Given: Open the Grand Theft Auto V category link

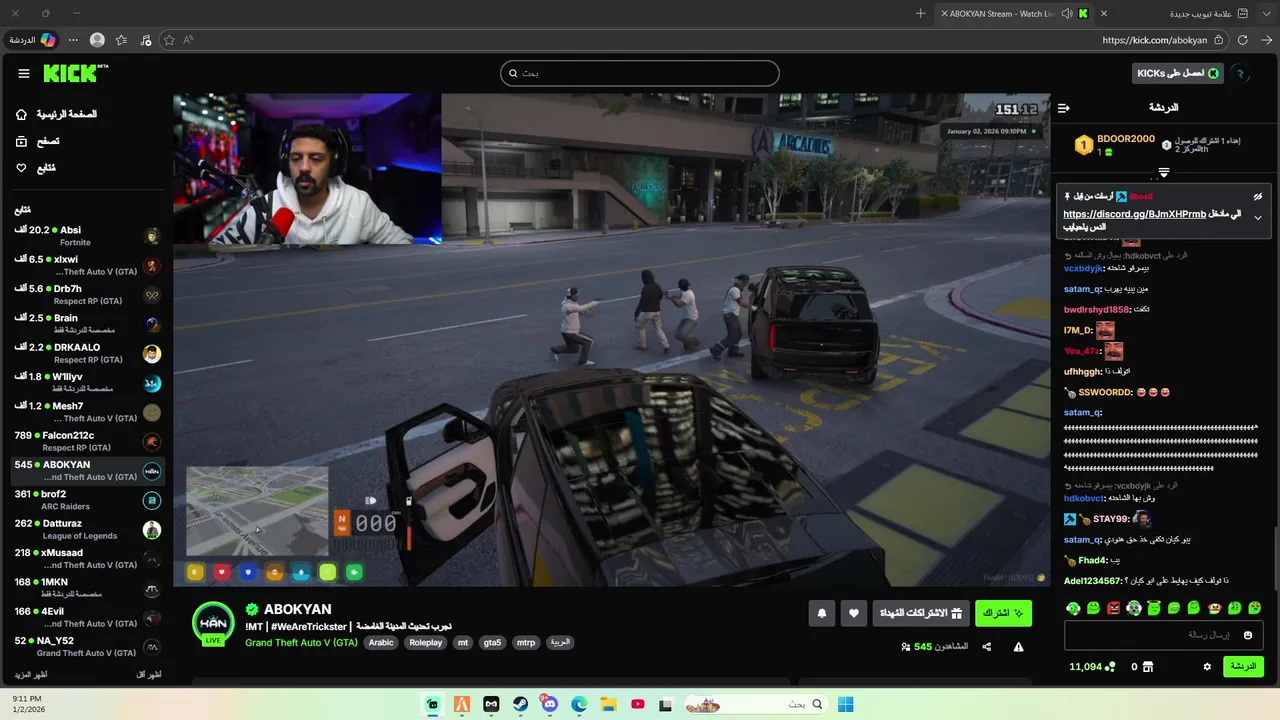Looking at the screenshot, I should pyautogui.click(x=301, y=642).
